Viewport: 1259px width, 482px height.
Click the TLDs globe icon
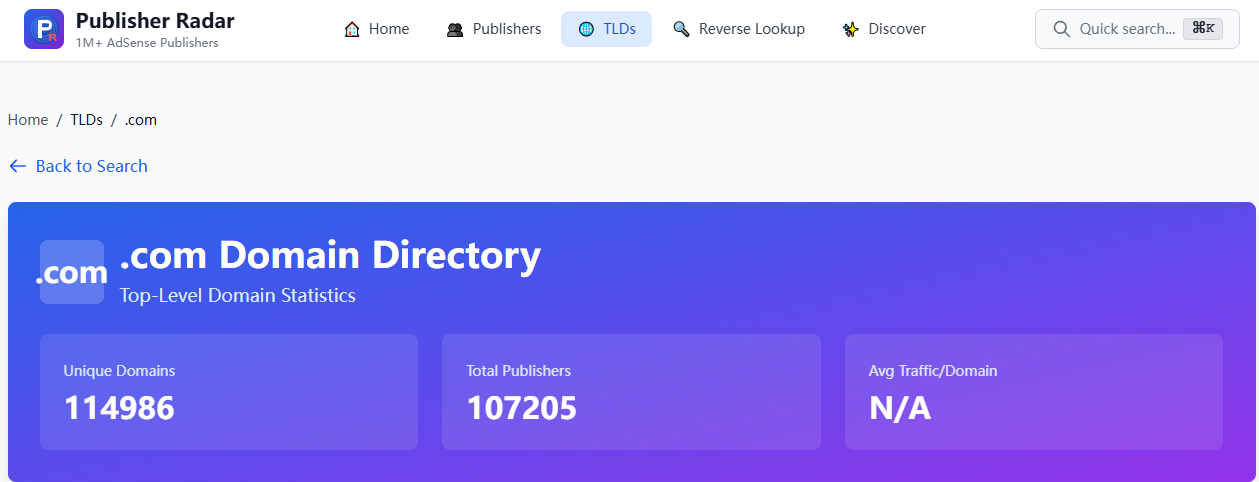point(586,29)
